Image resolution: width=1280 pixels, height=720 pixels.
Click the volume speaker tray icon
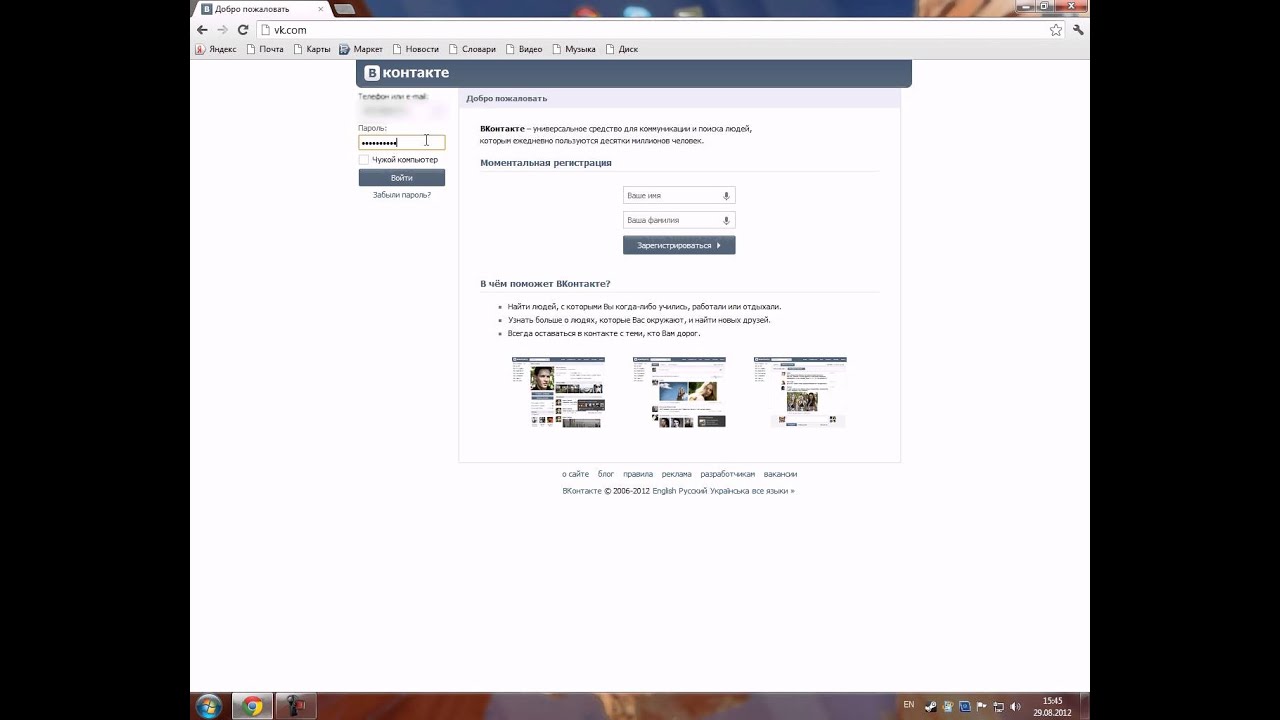coord(1015,706)
